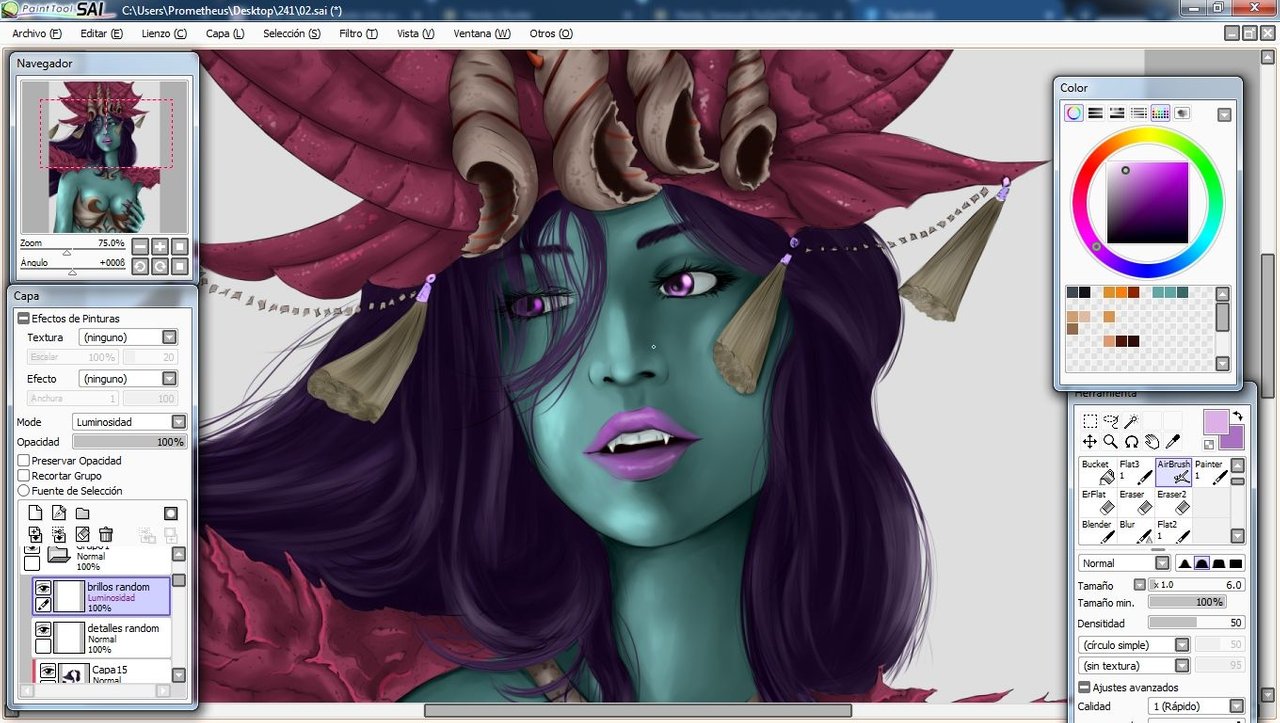Viewport: 1280px width, 723px height.
Task: Create a new linework layer
Action: click(59, 513)
